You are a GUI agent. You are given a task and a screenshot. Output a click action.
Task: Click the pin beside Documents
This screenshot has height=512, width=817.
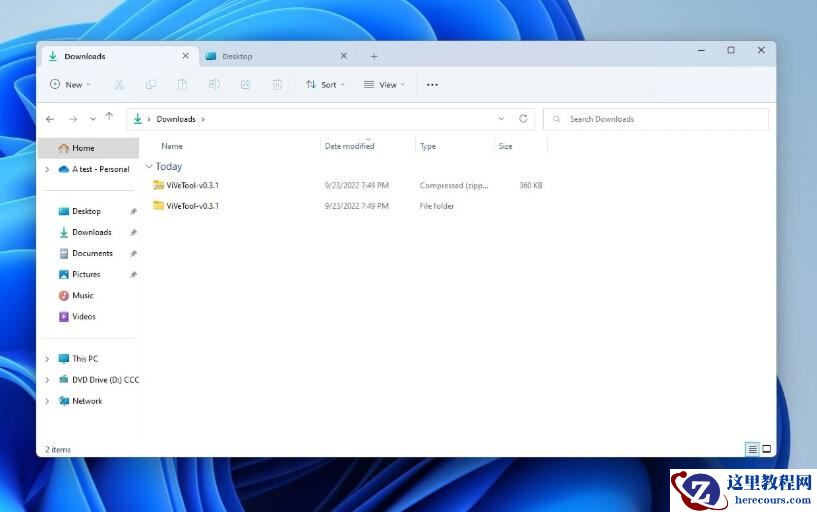pyautogui.click(x=133, y=254)
